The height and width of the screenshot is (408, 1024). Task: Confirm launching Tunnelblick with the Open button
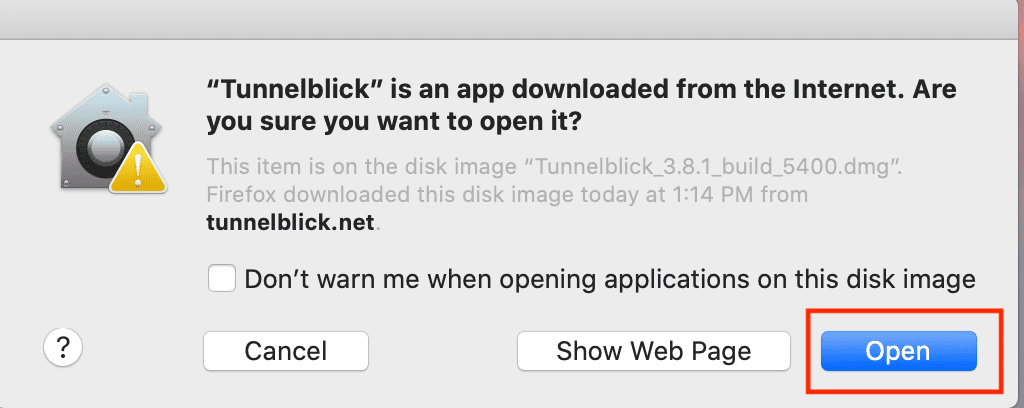pos(898,351)
